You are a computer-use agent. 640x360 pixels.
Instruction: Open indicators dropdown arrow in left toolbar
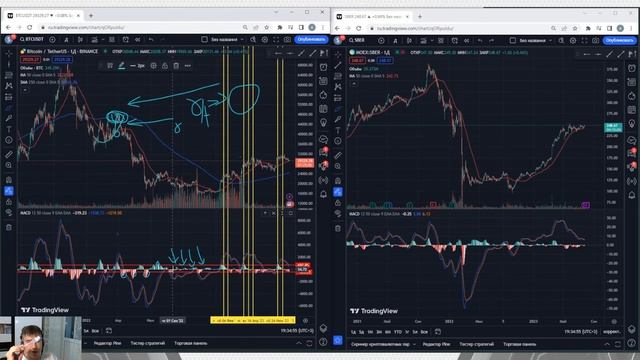tap(103, 40)
